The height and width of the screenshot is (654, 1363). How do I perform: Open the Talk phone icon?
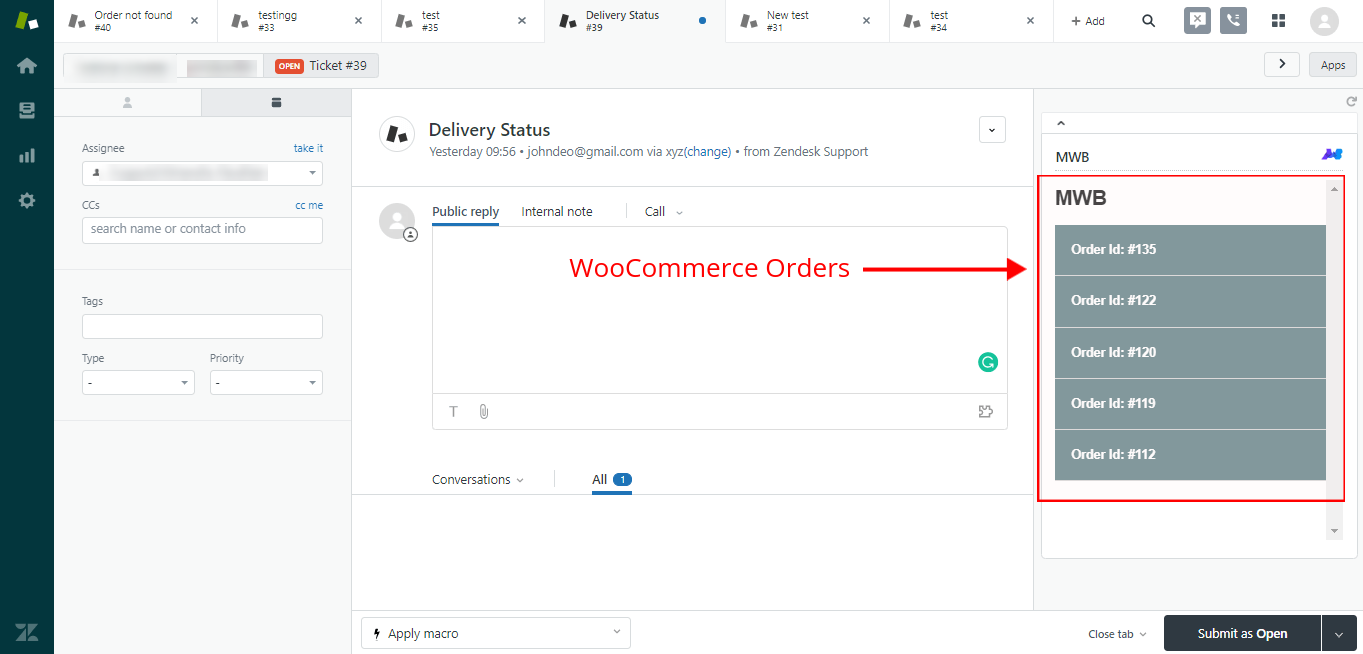(1233, 21)
